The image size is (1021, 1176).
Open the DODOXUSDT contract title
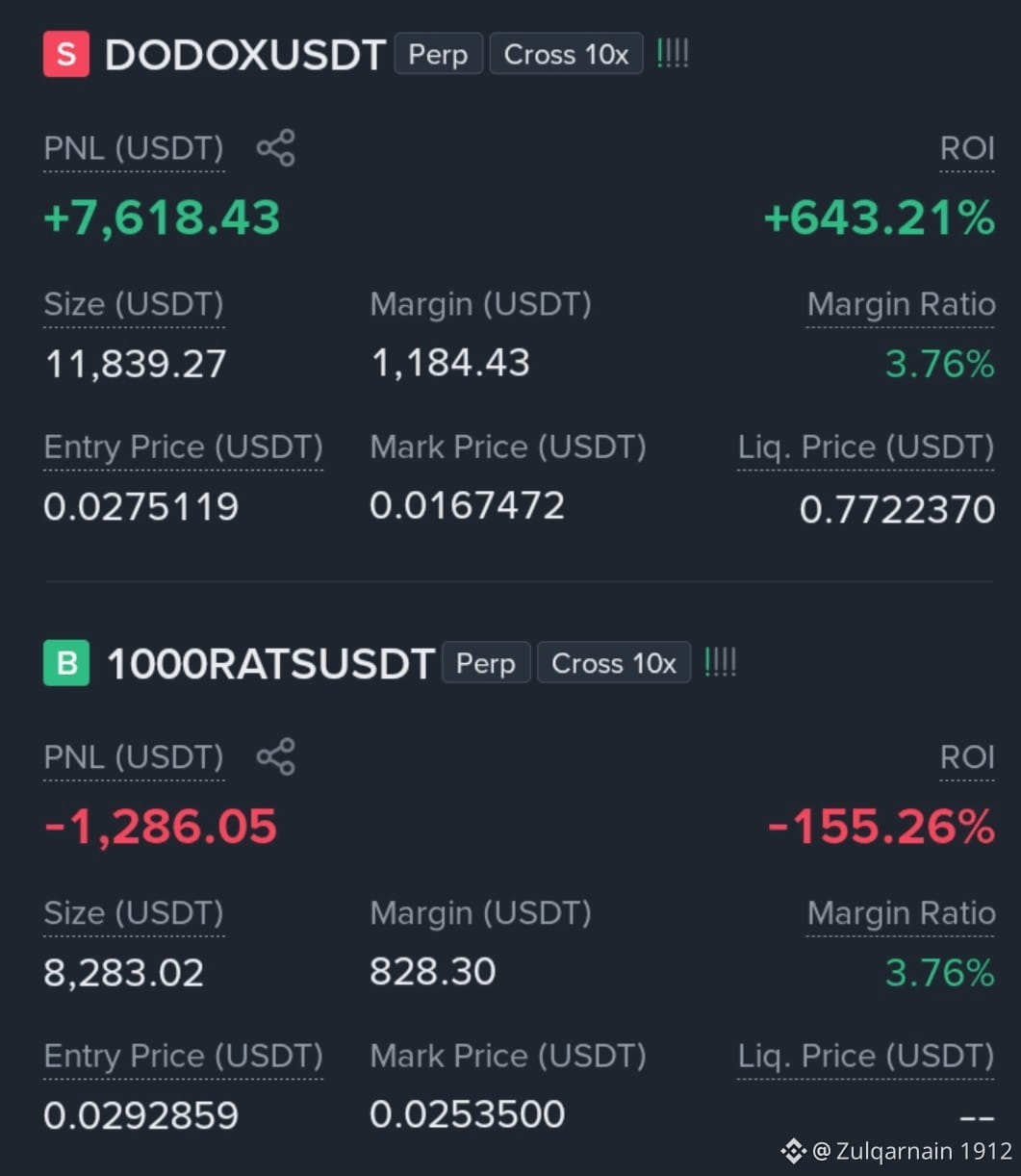click(245, 55)
